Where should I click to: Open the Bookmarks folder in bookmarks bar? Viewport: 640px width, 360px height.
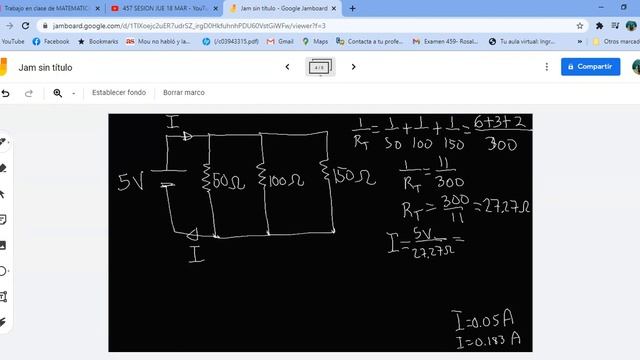pos(98,42)
